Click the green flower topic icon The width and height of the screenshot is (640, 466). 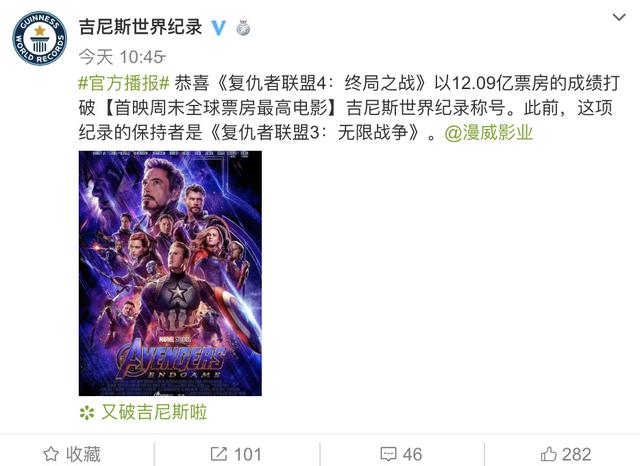click(x=87, y=413)
